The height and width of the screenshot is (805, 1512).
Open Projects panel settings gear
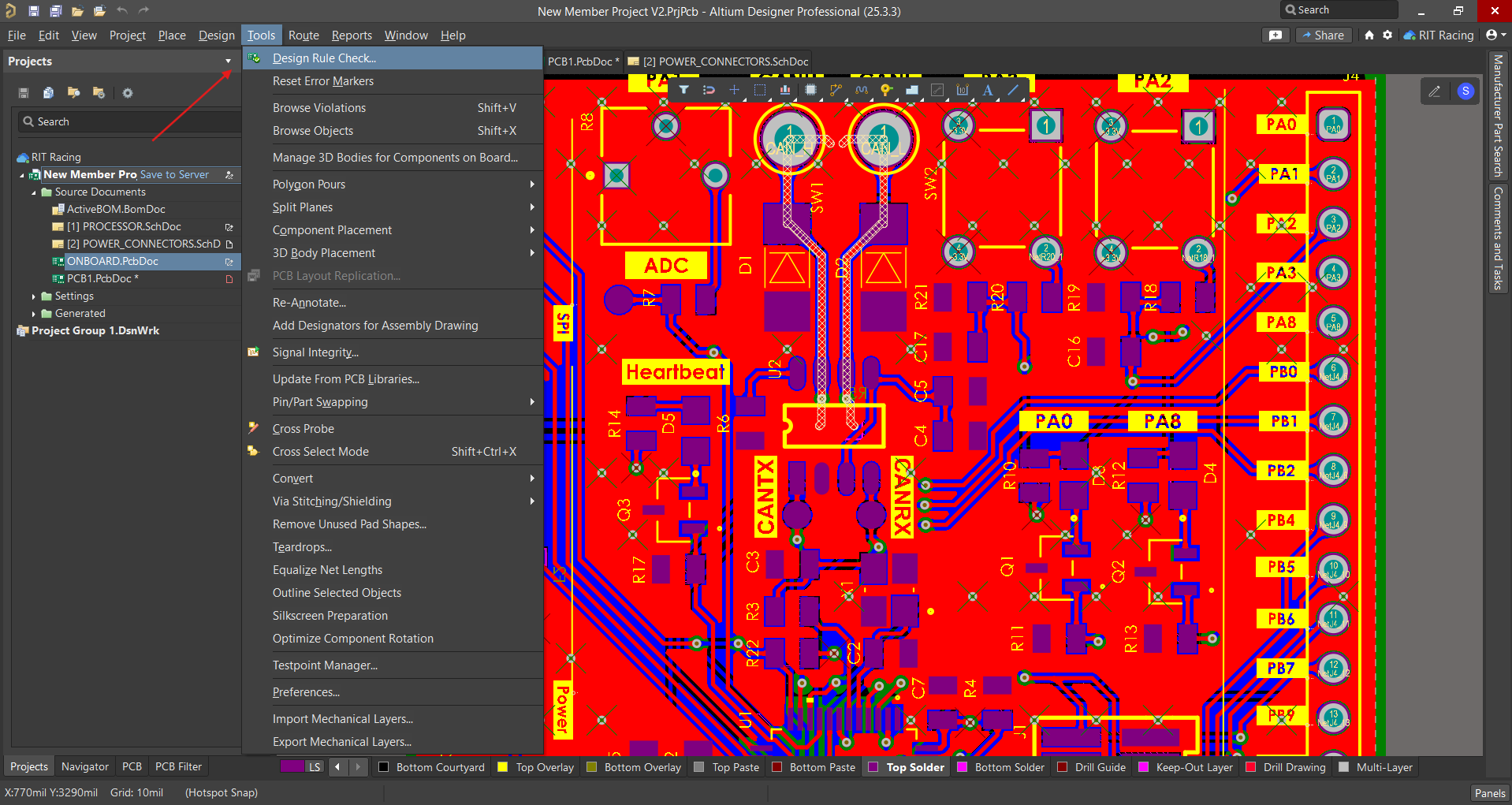(128, 93)
